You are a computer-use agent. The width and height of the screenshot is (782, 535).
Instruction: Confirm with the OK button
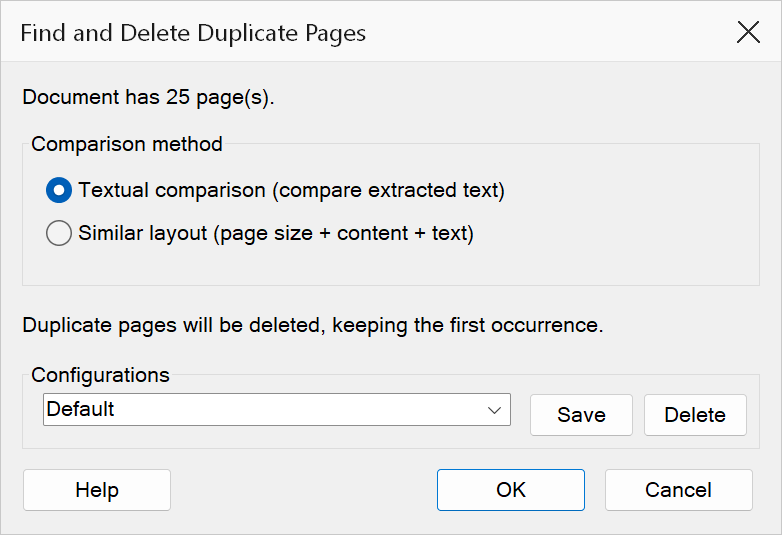[511, 490]
